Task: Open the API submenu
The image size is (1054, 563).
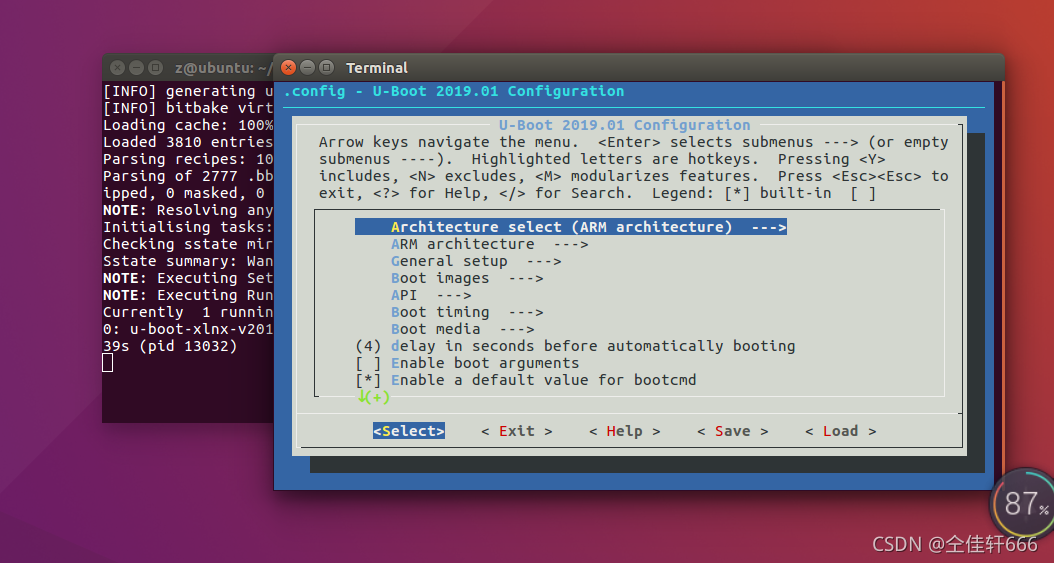Action: coord(431,295)
